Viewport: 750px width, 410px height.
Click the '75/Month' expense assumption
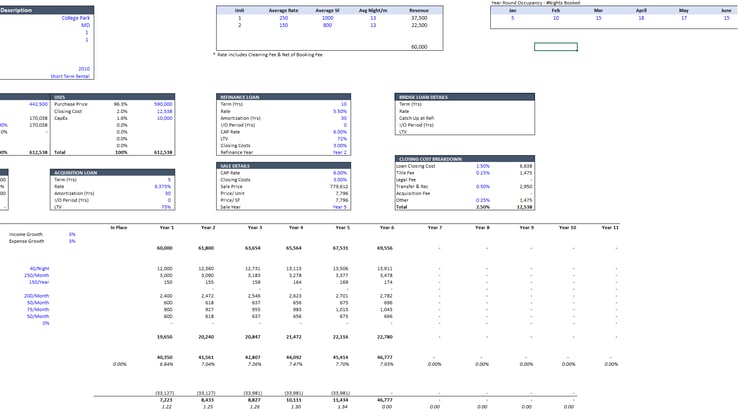click(x=38, y=310)
